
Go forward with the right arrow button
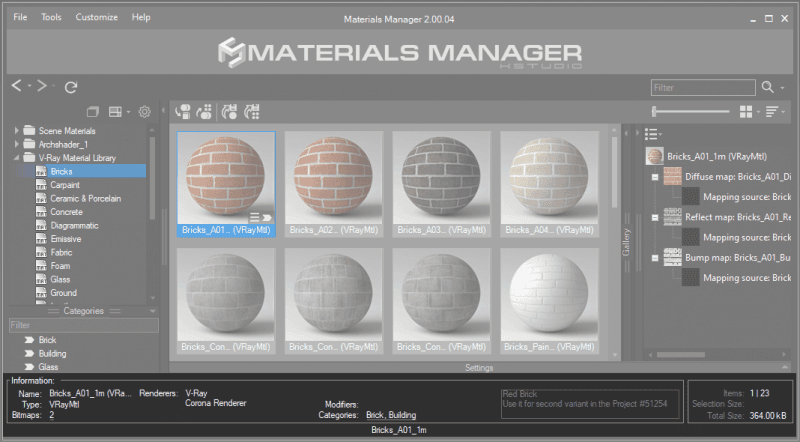coord(42,86)
